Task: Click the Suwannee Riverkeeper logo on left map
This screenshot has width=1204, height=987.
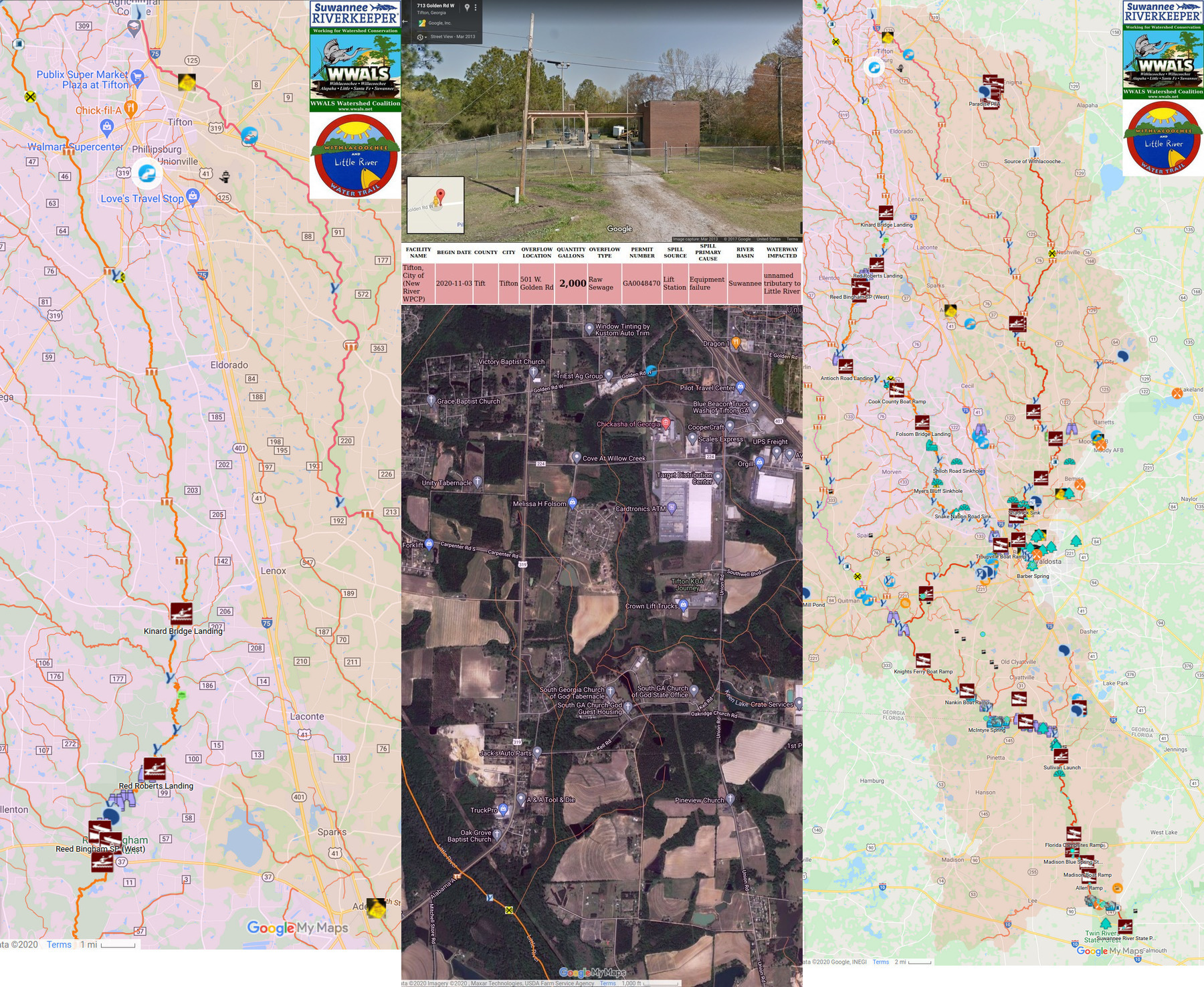Action: (x=355, y=13)
